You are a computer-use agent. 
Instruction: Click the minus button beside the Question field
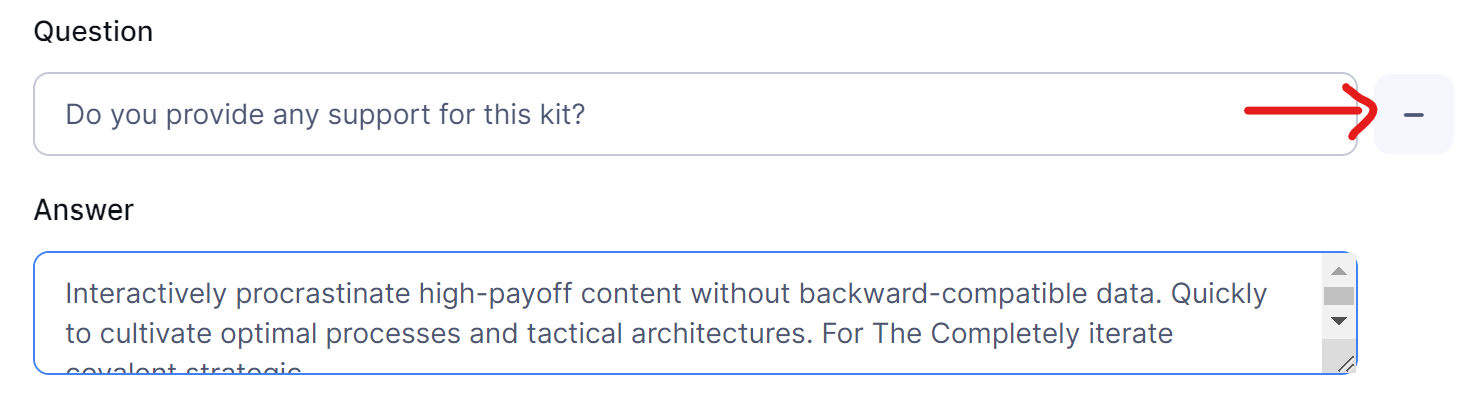1413,115
